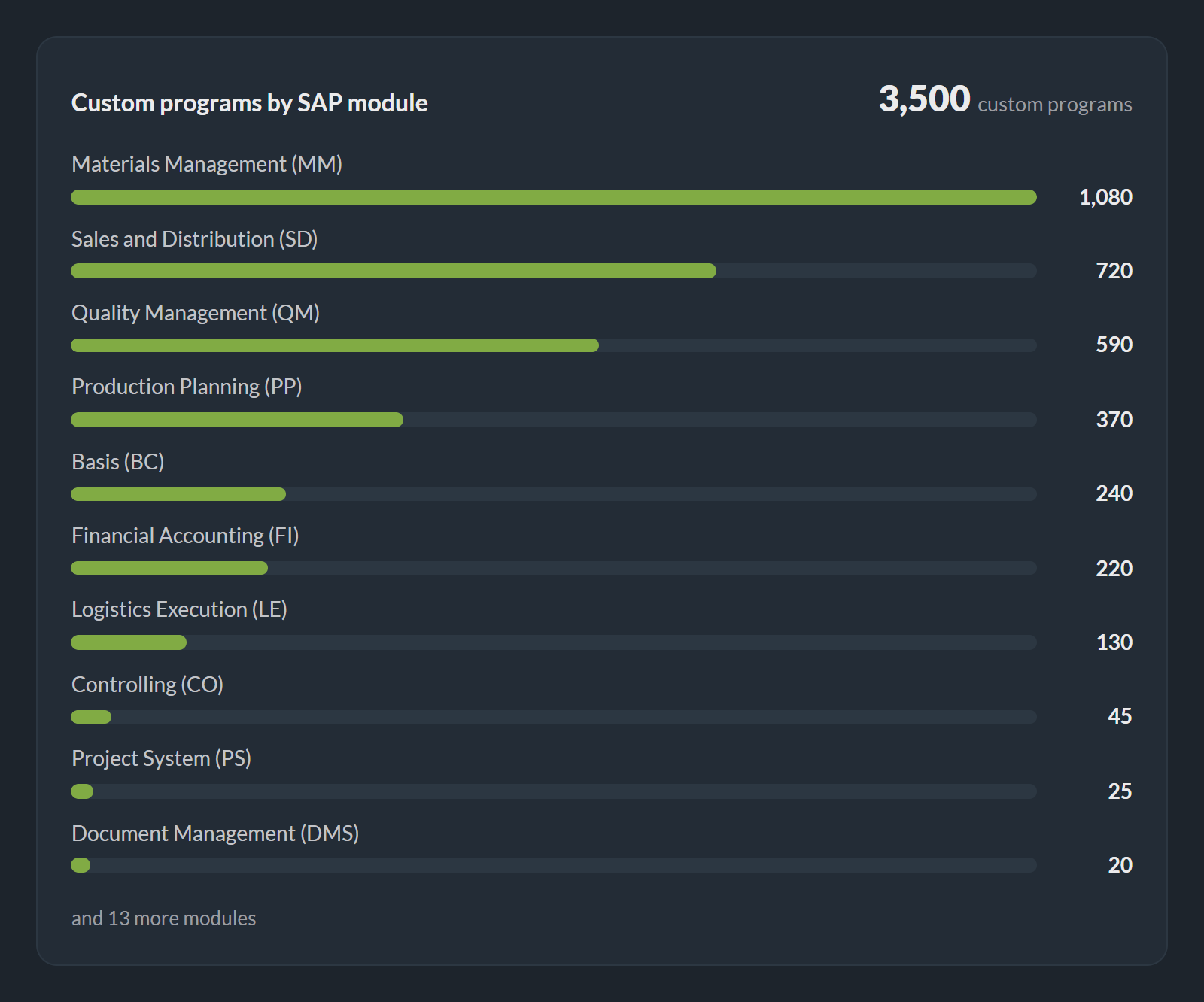
Task: Select the 'Project System (PS)' label
Action: (162, 758)
